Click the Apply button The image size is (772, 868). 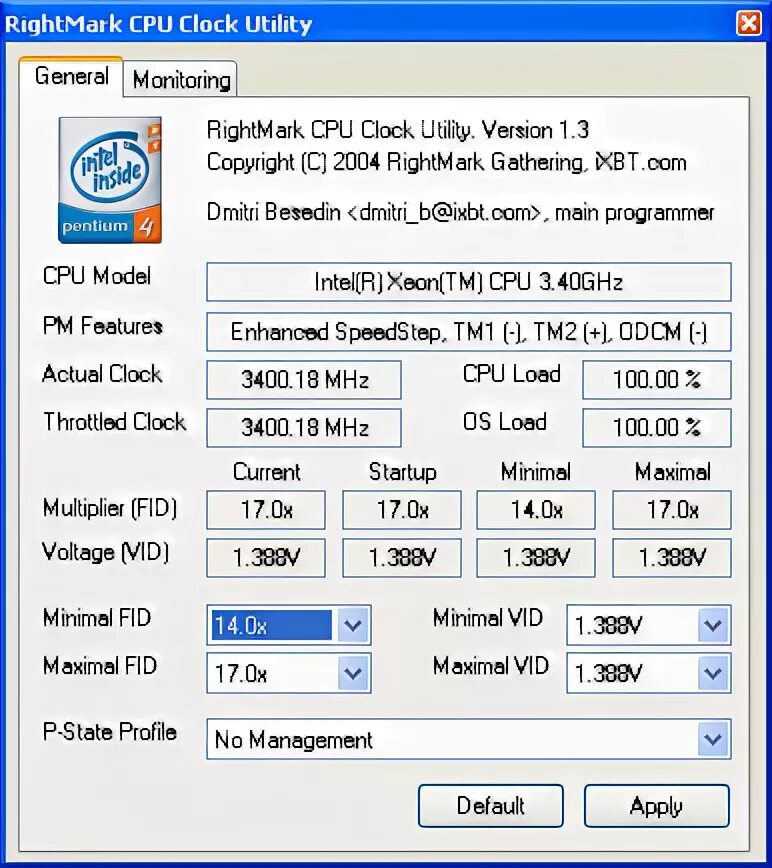point(656,806)
